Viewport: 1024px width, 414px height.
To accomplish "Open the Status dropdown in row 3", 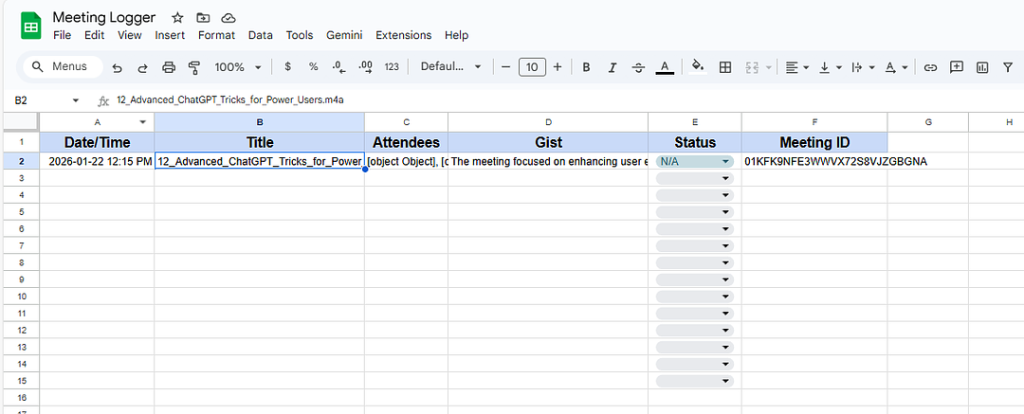I will 695,178.
